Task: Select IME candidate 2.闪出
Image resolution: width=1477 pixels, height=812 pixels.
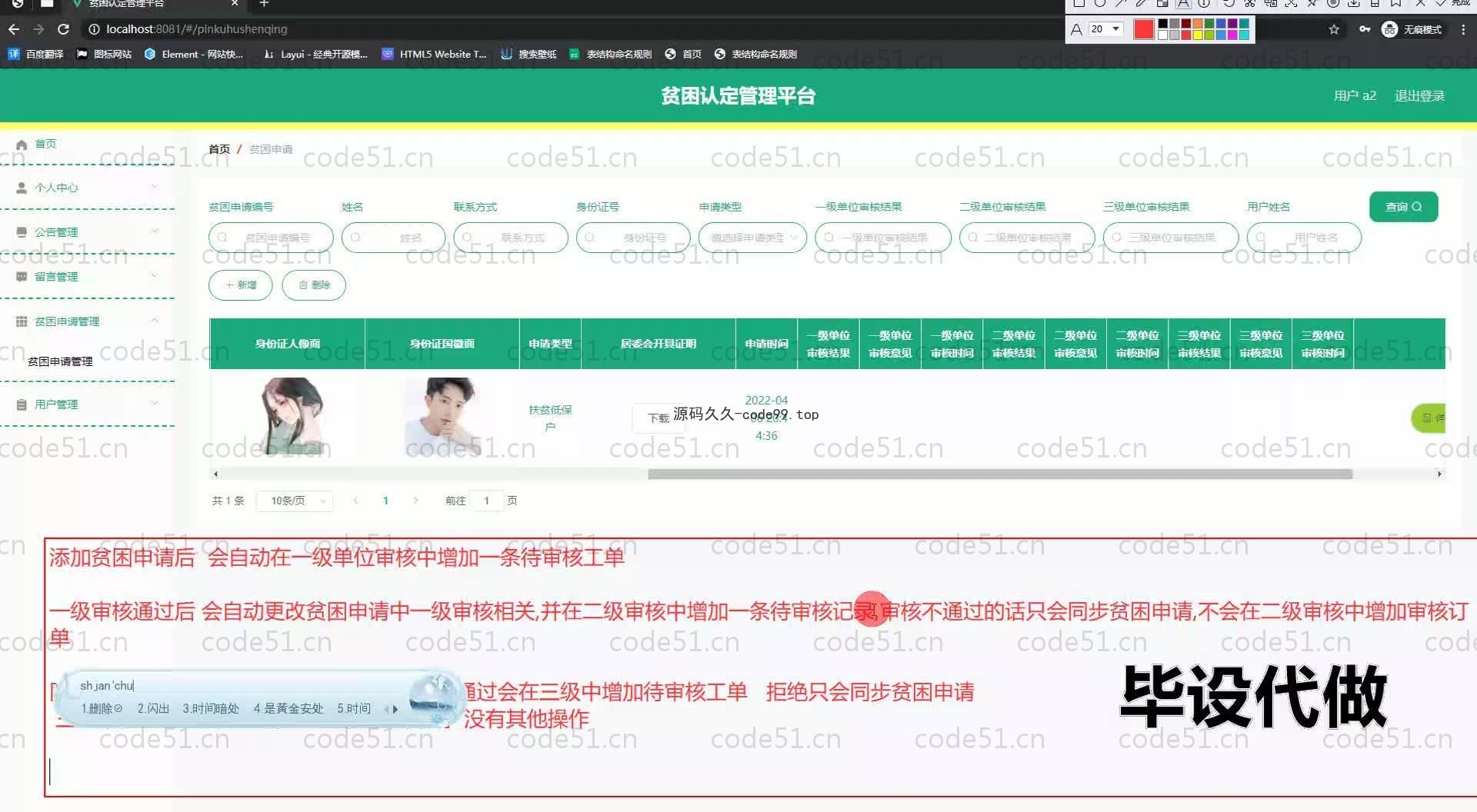Action: tap(153, 709)
